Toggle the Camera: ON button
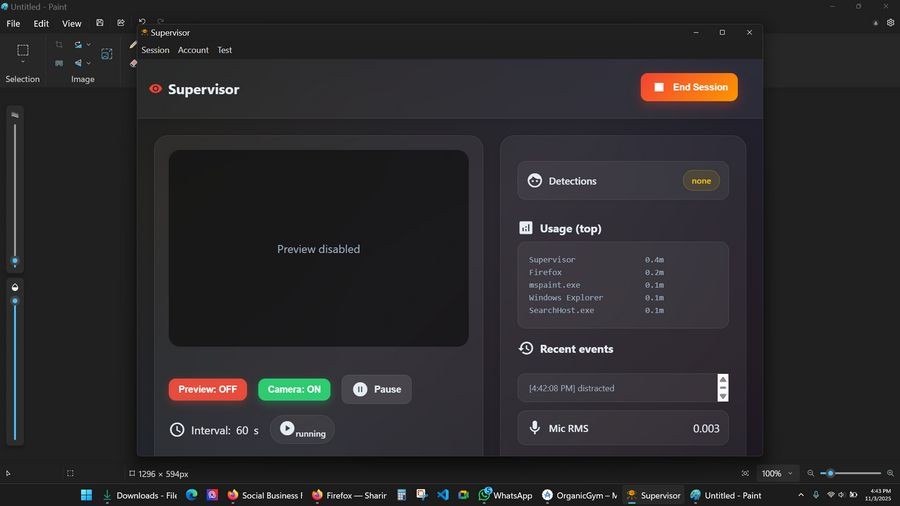This screenshot has width=900, height=506. [294, 389]
